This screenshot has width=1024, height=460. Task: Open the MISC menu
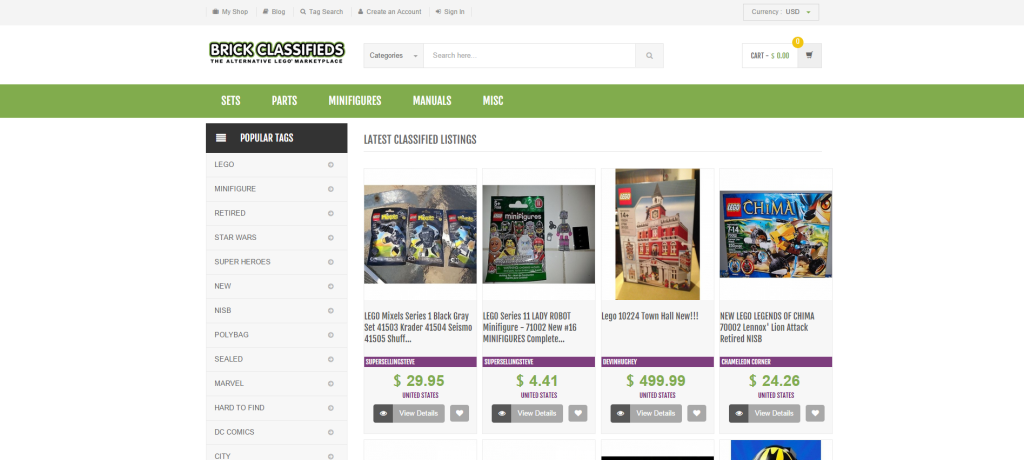(493, 101)
